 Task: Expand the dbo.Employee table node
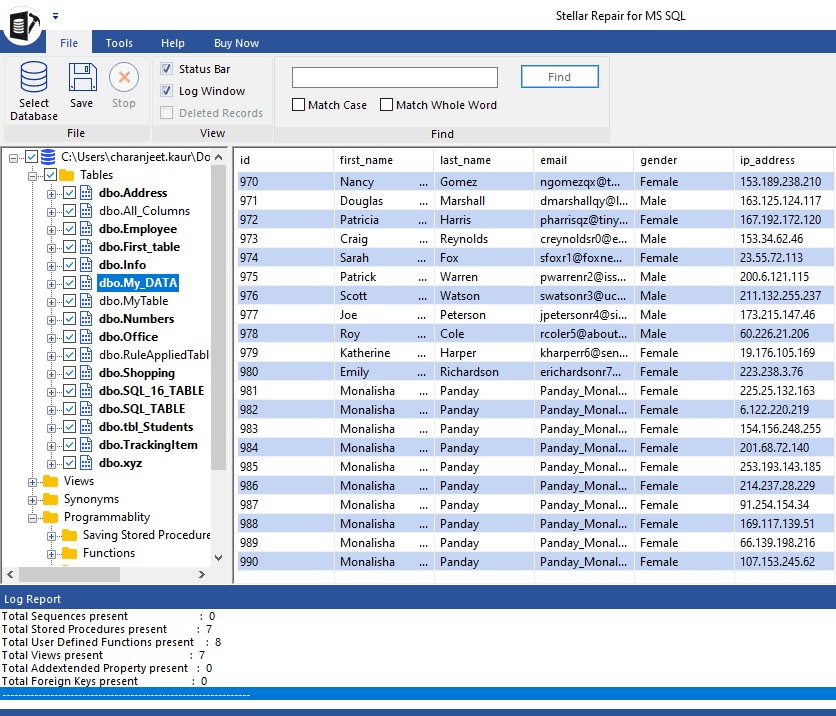click(52, 229)
